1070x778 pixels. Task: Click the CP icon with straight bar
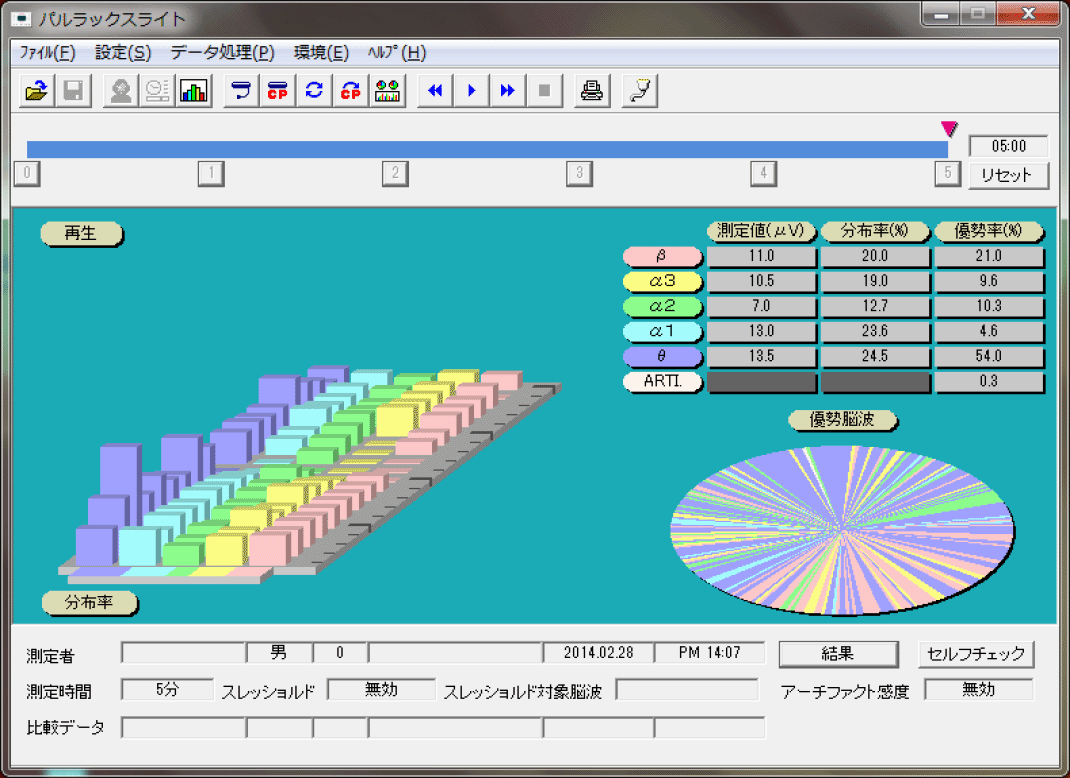click(278, 91)
